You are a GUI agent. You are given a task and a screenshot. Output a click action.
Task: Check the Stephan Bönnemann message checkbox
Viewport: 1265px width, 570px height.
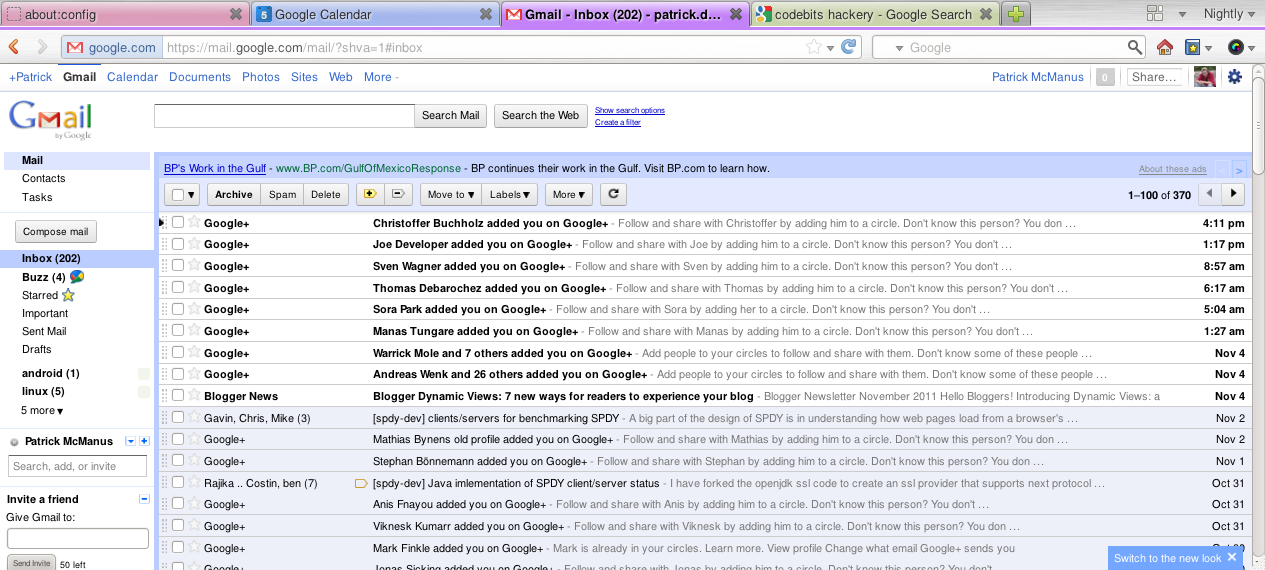coord(178,460)
